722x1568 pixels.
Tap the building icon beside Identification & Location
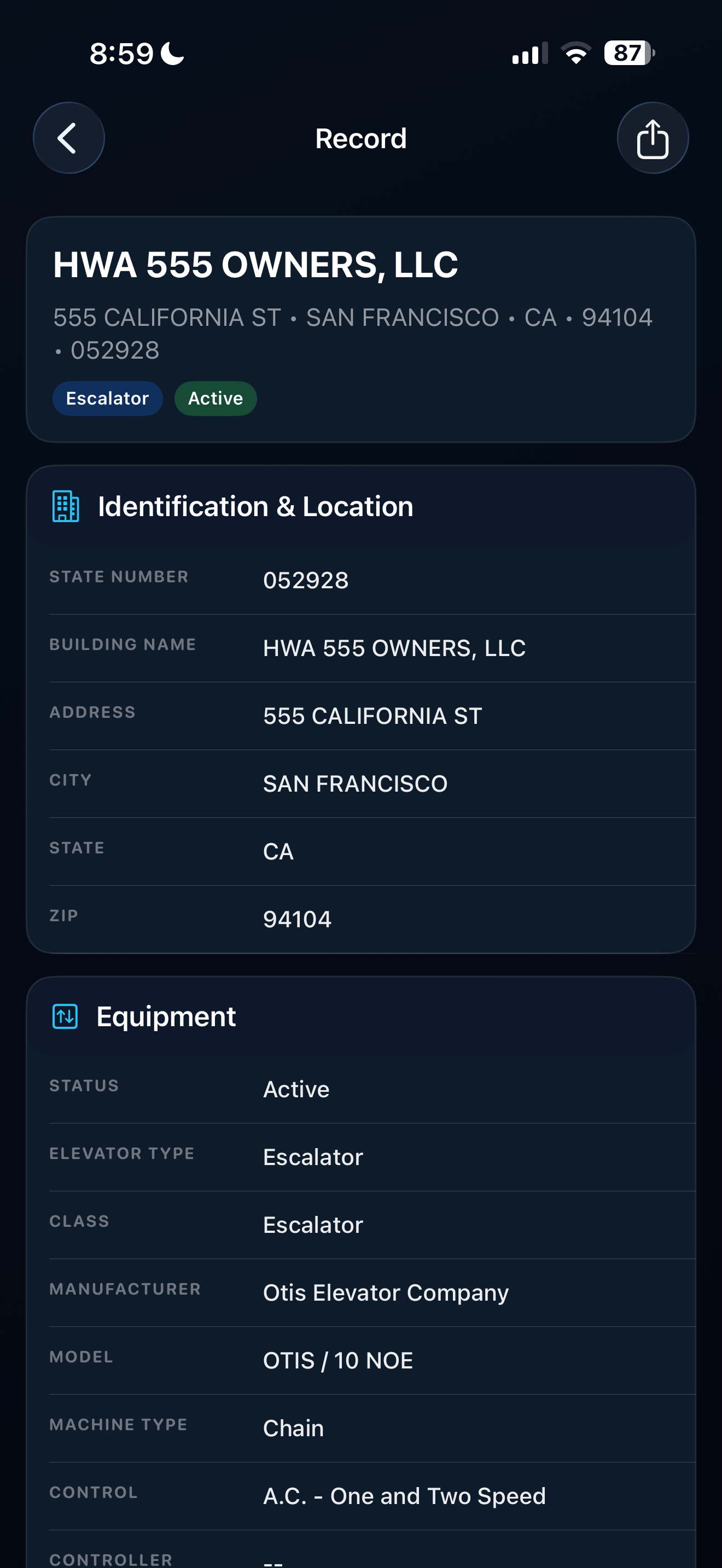[x=66, y=506]
